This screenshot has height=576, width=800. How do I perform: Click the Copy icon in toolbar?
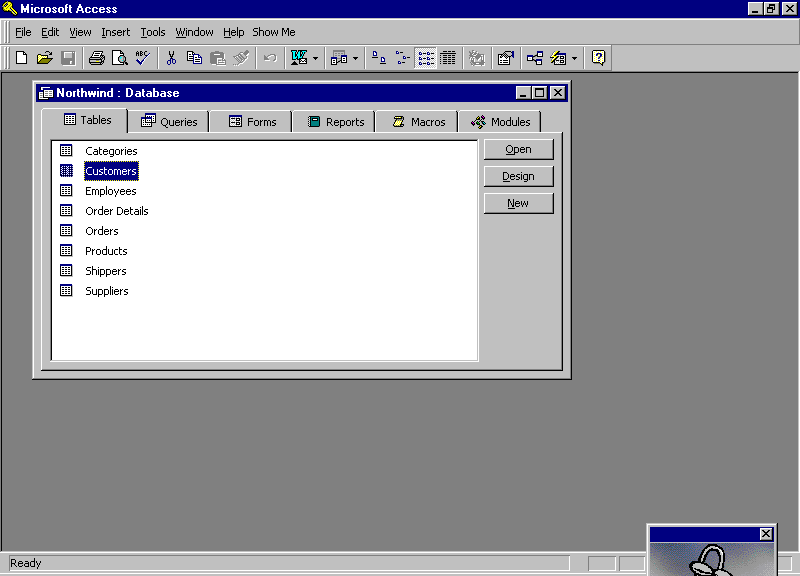pos(195,58)
